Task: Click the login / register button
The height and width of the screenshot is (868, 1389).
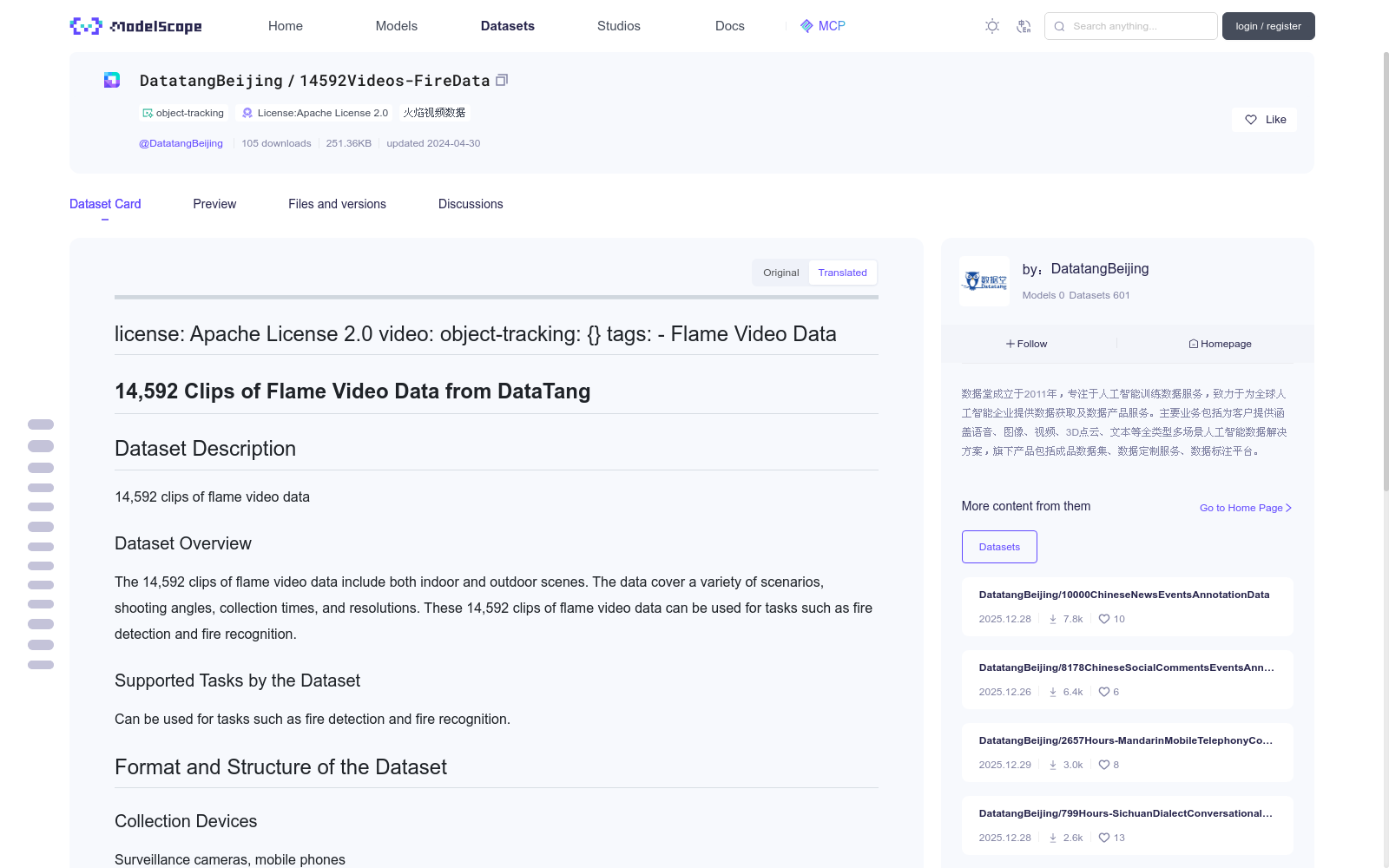Action: 1268,26
